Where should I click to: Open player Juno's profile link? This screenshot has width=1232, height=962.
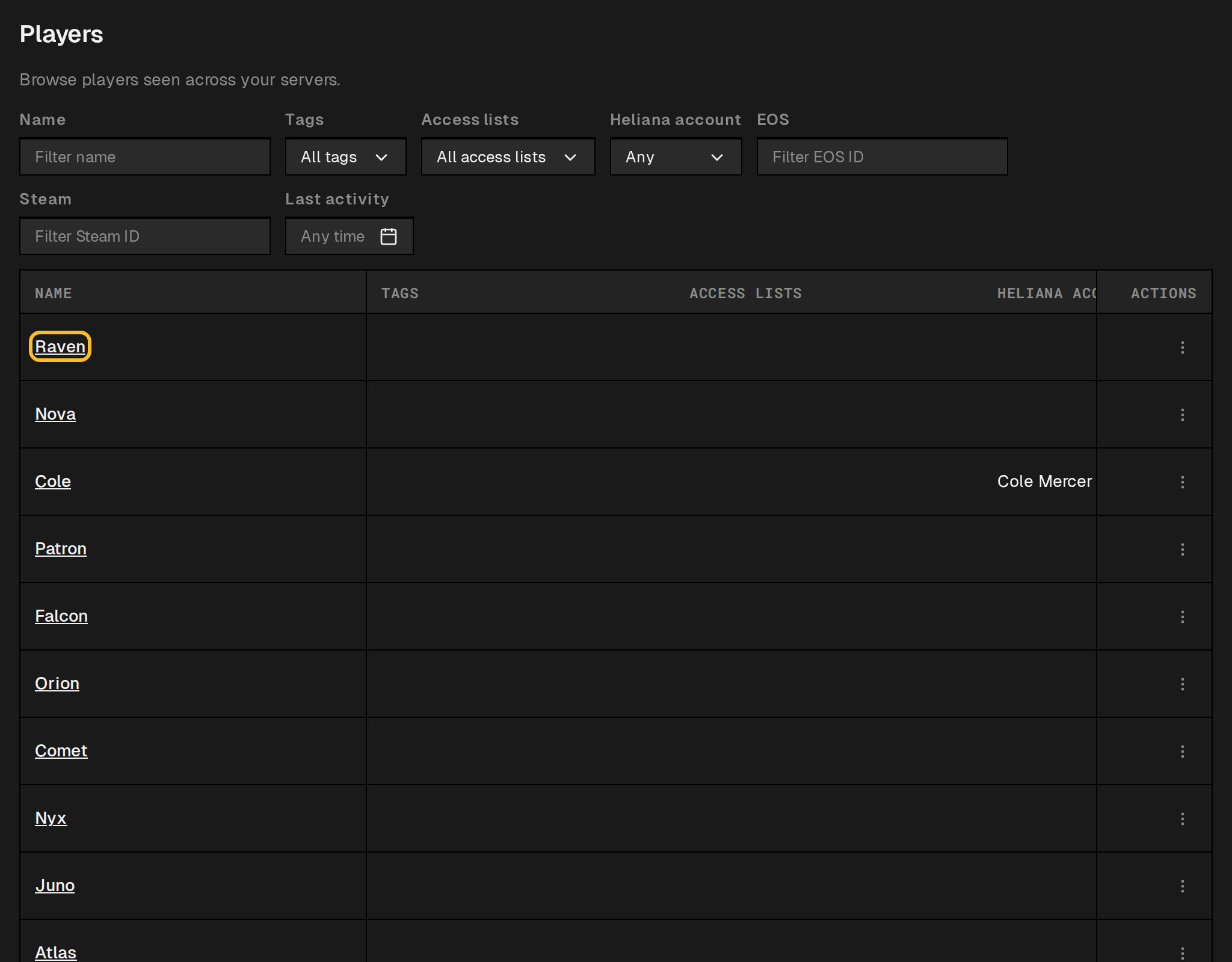(55, 886)
